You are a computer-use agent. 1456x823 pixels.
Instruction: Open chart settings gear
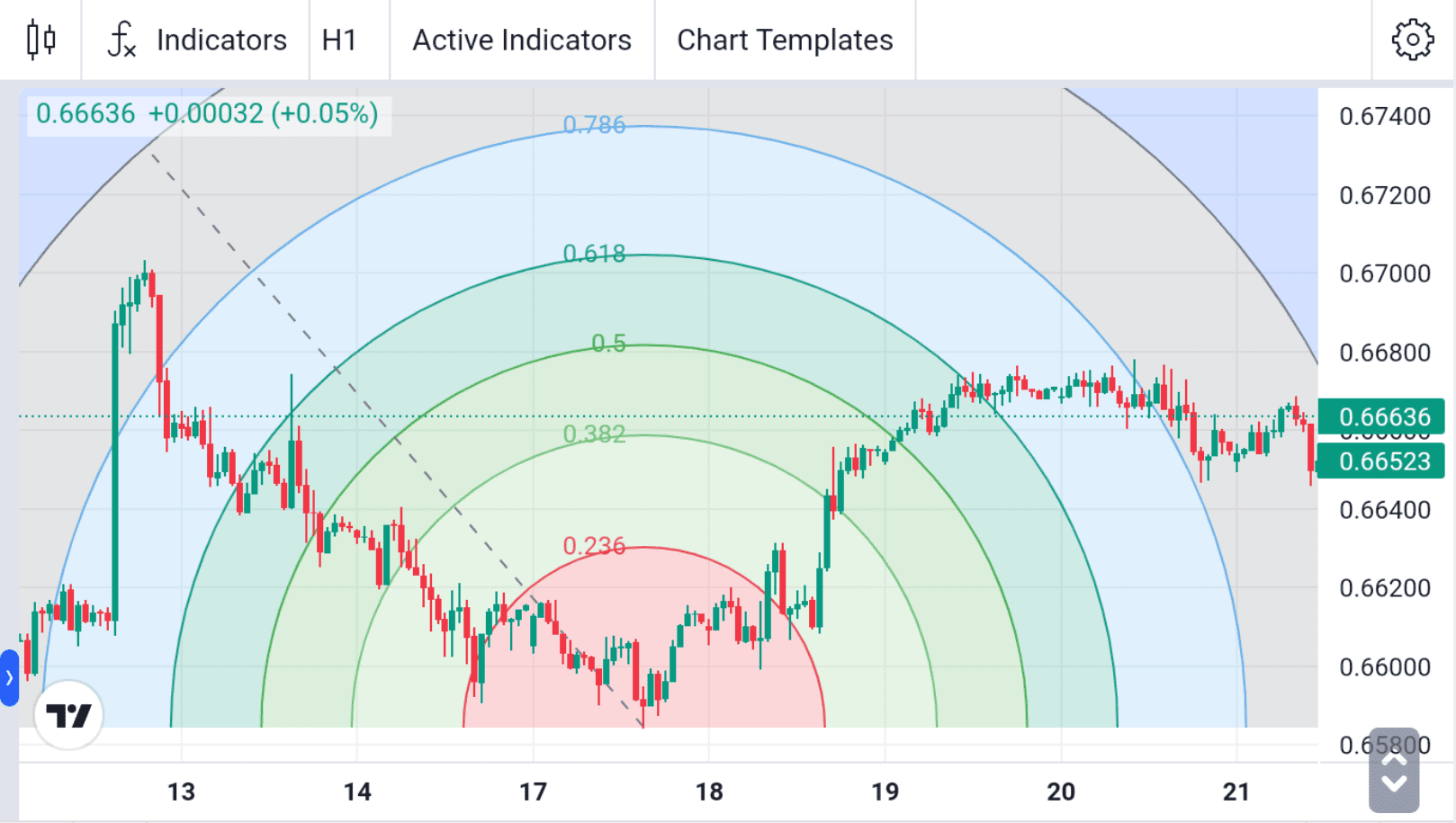pyautogui.click(x=1413, y=40)
